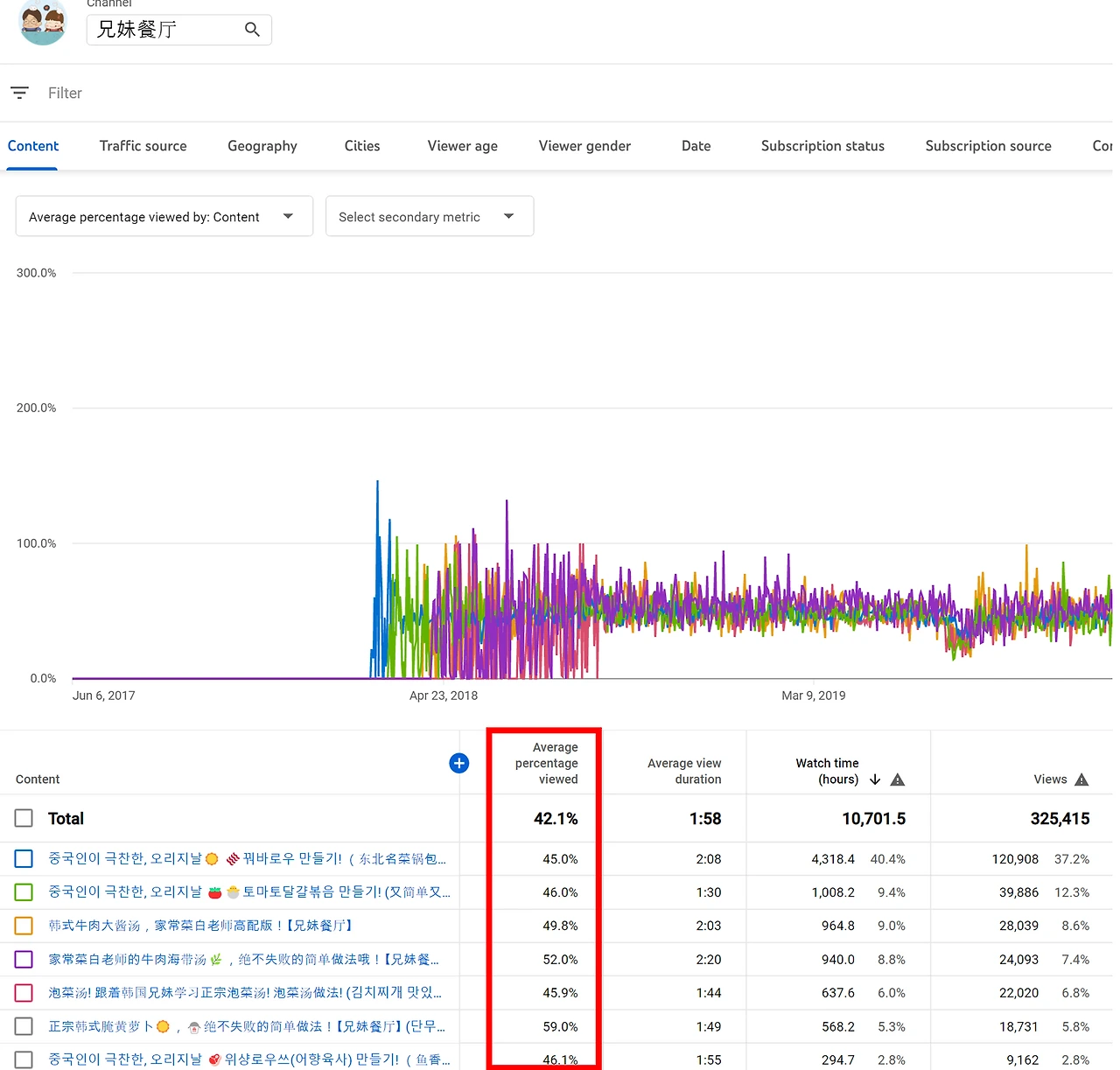The width and height of the screenshot is (1120, 1070).
Task: Click the 28,039 views cell
Action: click(x=1018, y=926)
